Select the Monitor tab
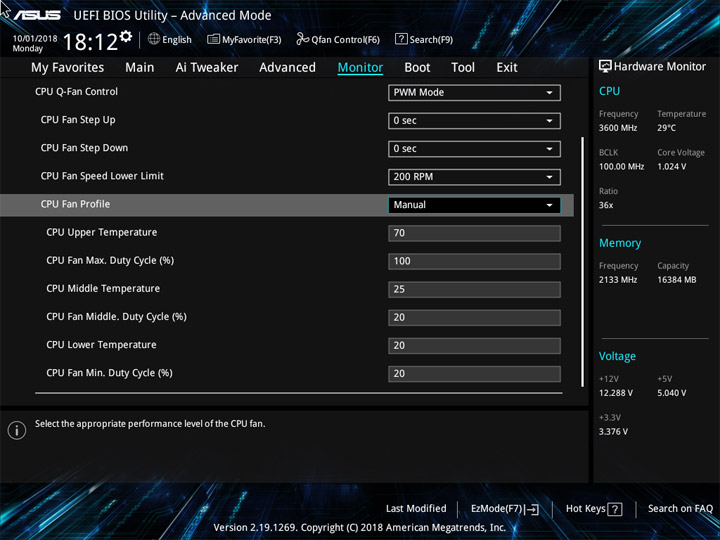This screenshot has width=720, height=540. pos(360,68)
